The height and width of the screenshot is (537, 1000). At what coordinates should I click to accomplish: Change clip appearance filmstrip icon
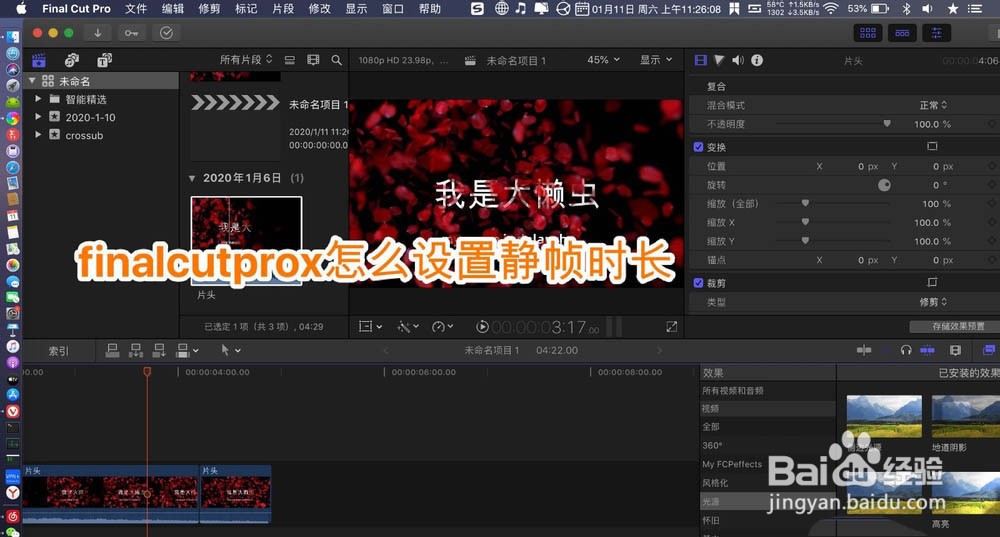(955, 350)
